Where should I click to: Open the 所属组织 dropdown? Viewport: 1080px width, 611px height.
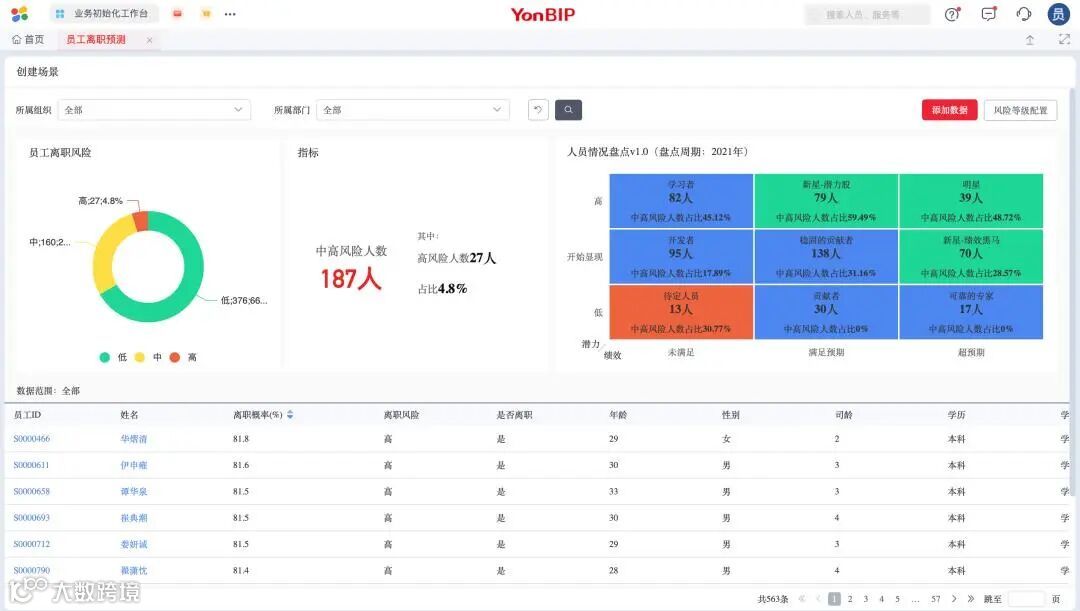[x=154, y=110]
